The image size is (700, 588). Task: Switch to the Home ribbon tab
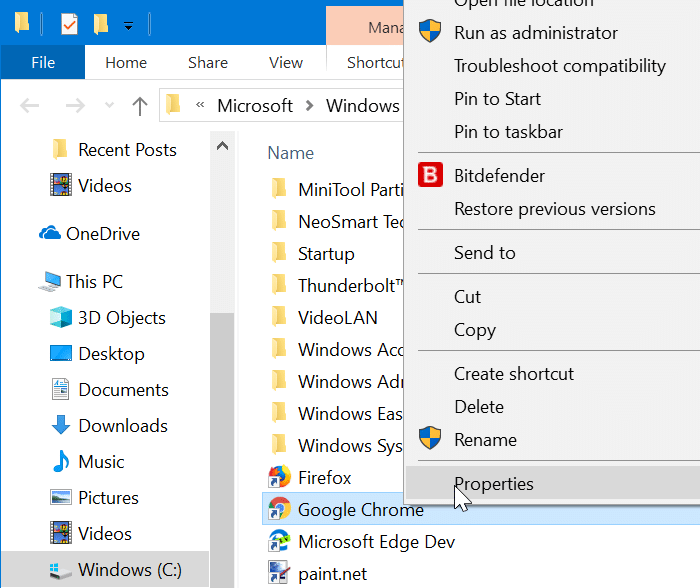tap(126, 63)
